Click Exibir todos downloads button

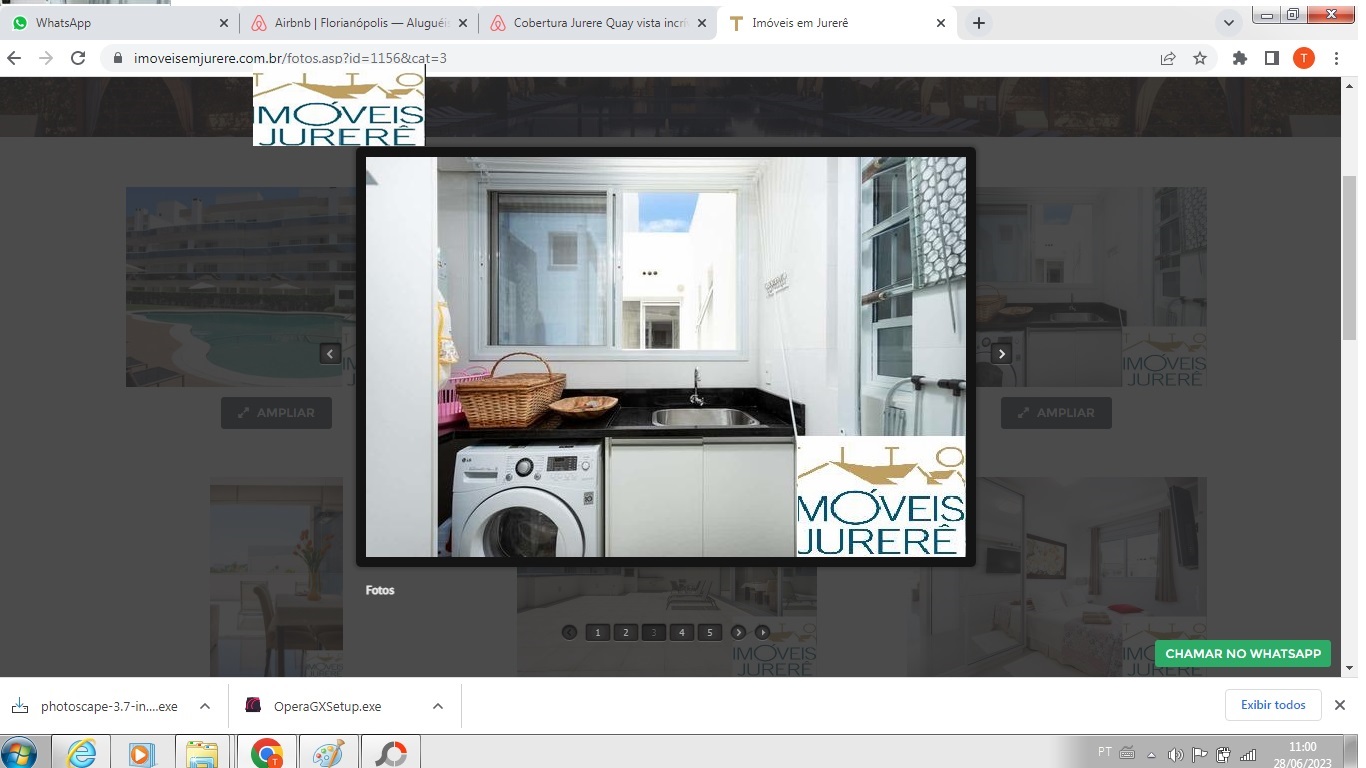tap(1273, 705)
